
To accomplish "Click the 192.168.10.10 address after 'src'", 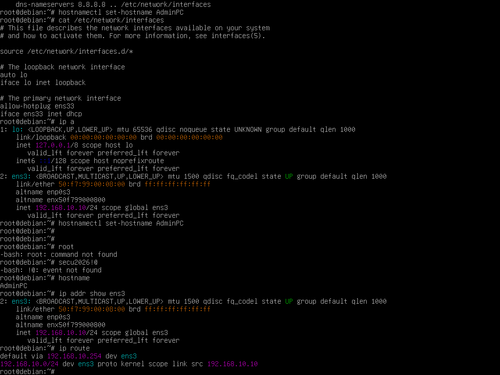I will tap(232, 364).
